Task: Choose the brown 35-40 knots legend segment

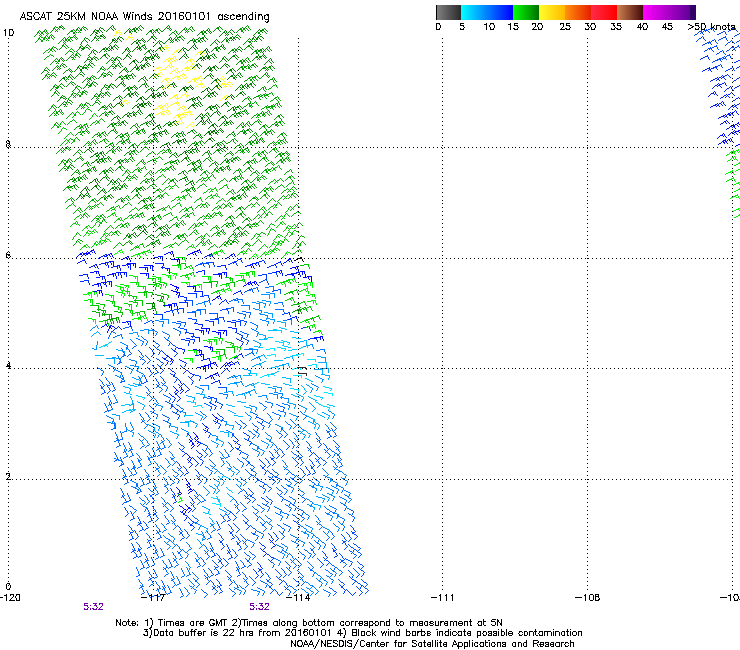Action: point(630,12)
